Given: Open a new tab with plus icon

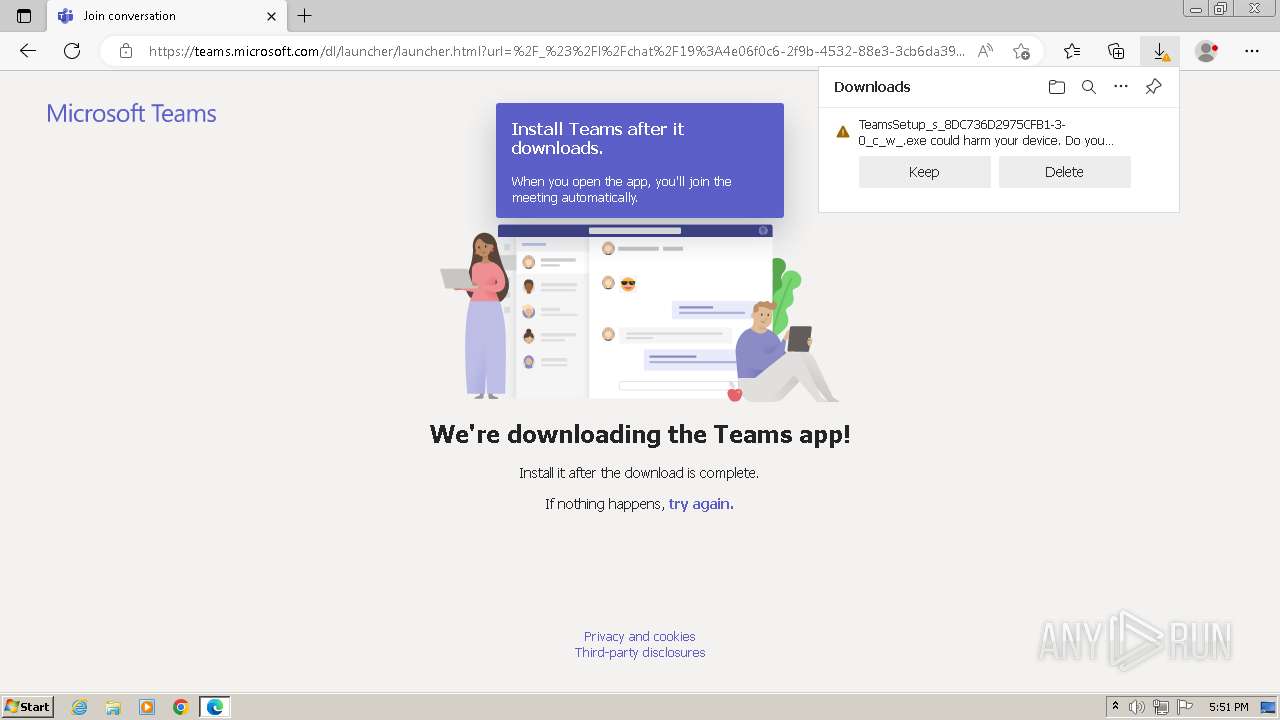Looking at the screenshot, I should [x=305, y=16].
